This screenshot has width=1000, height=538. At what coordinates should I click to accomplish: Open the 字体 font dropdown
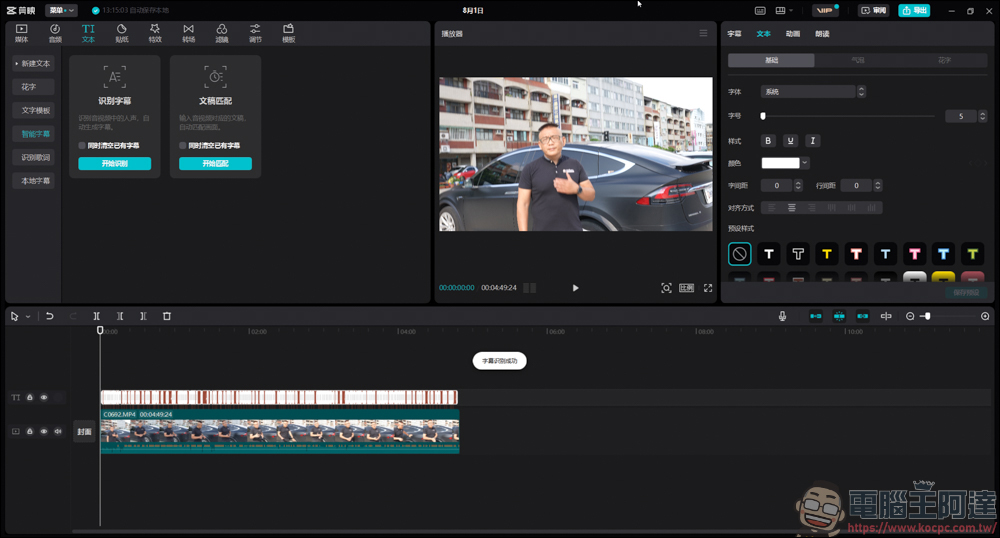tap(808, 92)
